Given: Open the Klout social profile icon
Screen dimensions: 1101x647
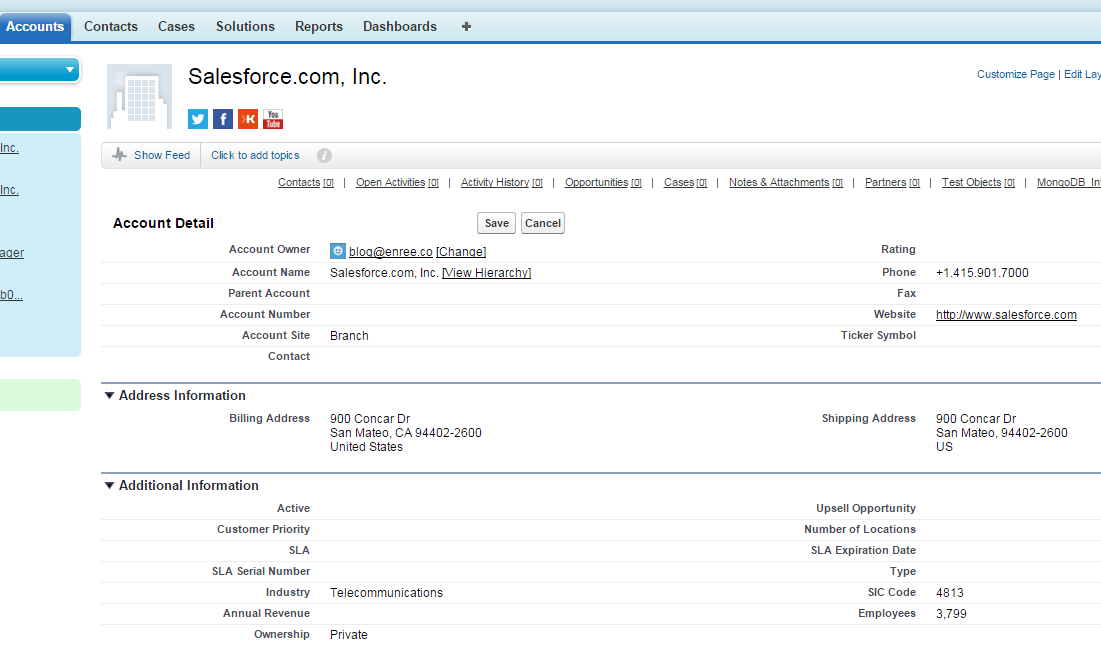Looking at the screenshot, I should click(248, 119).
